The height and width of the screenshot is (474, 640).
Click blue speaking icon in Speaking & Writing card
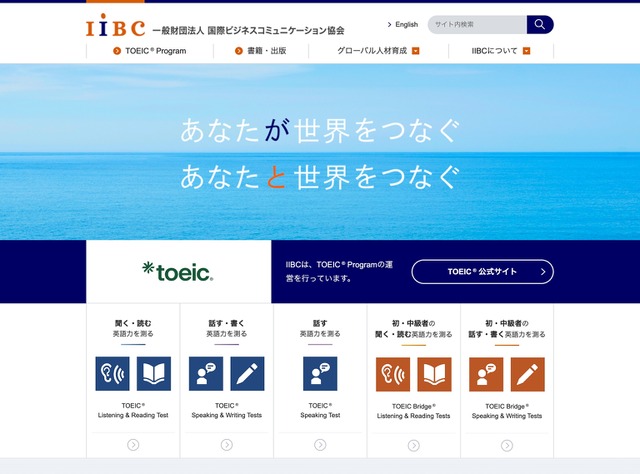(x=206, y=374)
